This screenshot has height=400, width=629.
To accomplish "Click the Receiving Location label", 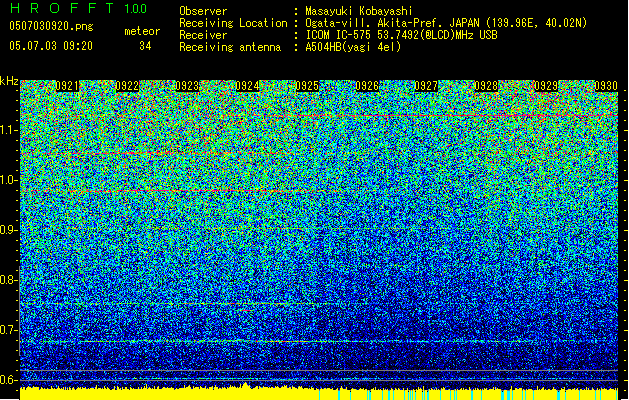I will pyautogui.click(x=233, y=23).
